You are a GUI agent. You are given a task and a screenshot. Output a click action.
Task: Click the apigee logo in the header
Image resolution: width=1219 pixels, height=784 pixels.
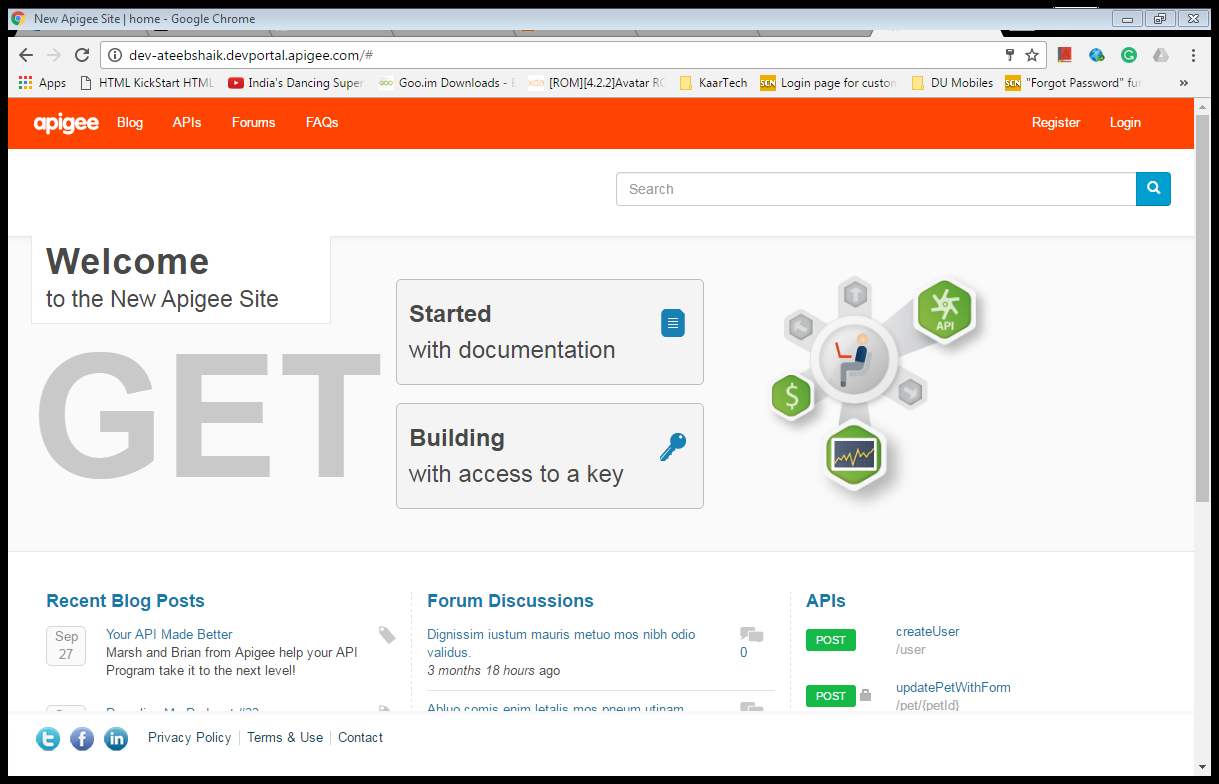pyautogui.click(x=66, y=123)
